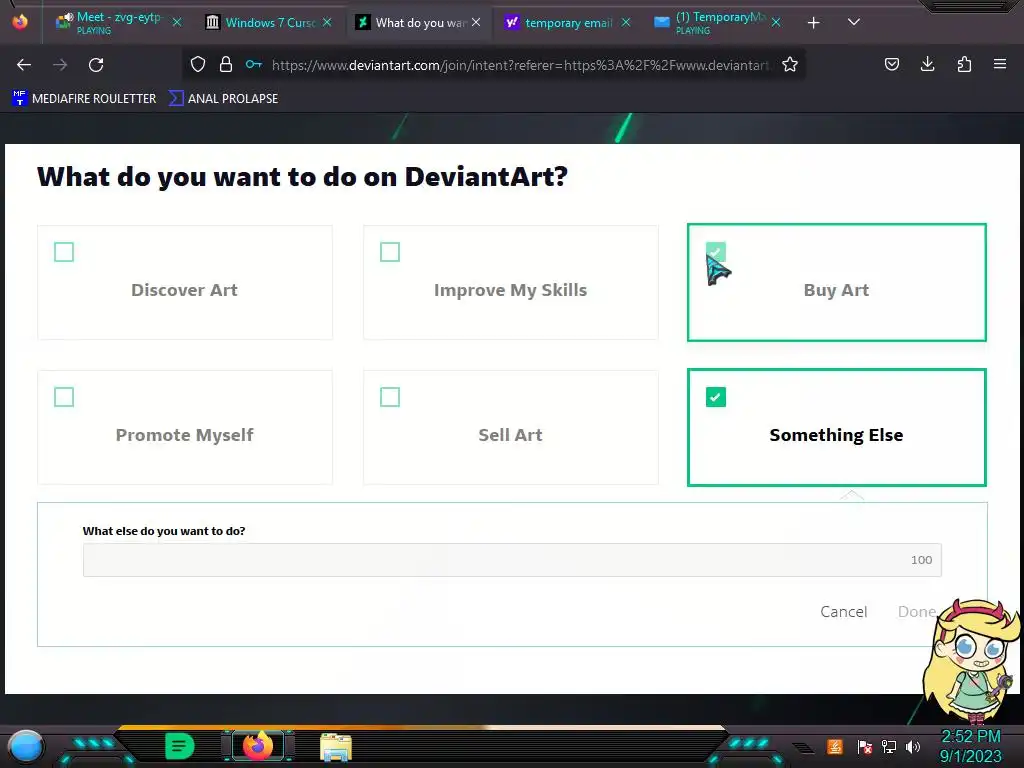Viewport: 1024px width, 768px height.
Task: Close the Meet tab
Action: (177, 22)
